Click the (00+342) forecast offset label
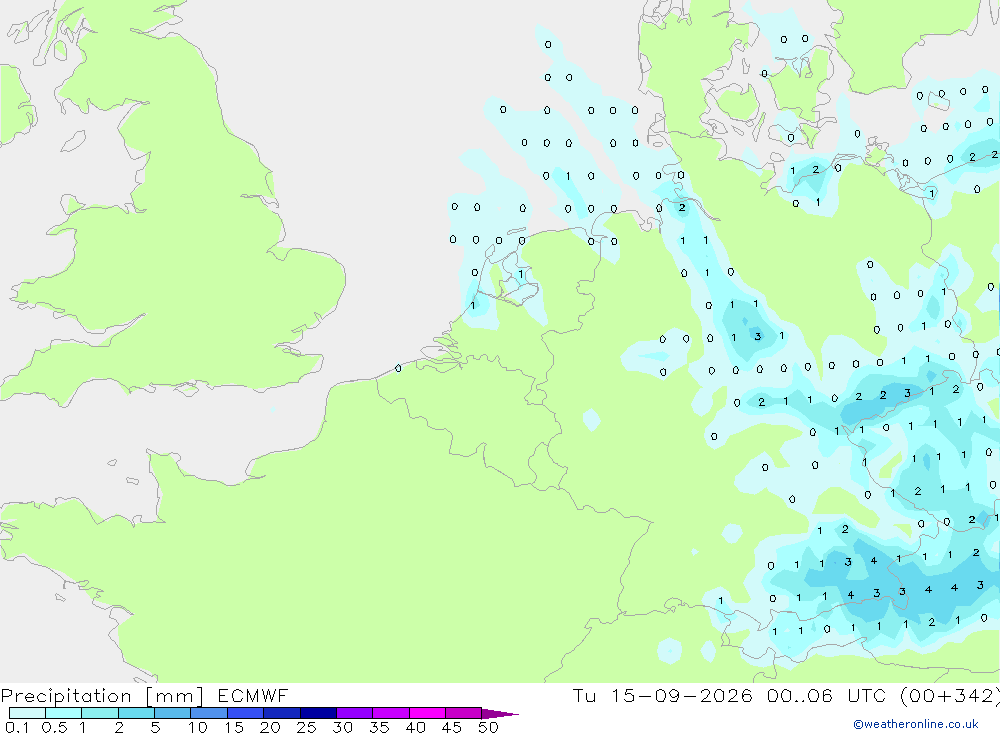This screenshot has width=1000, height=733. coord(950,695)
